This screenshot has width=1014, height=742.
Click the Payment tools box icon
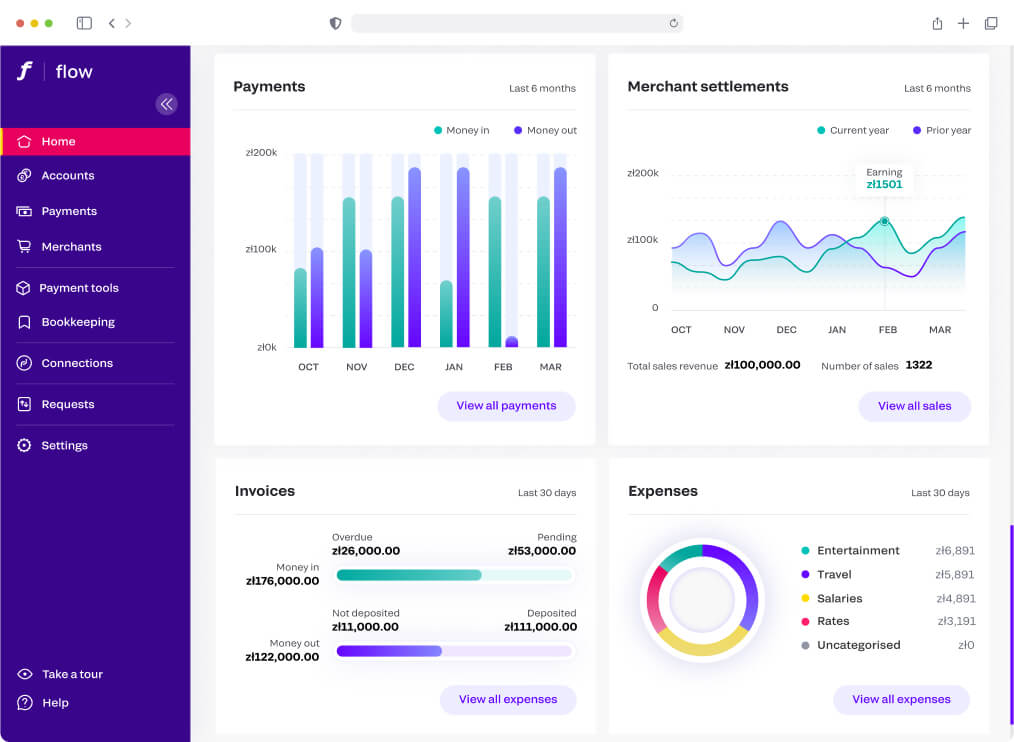pyautogui.click(x=24, y=288)
